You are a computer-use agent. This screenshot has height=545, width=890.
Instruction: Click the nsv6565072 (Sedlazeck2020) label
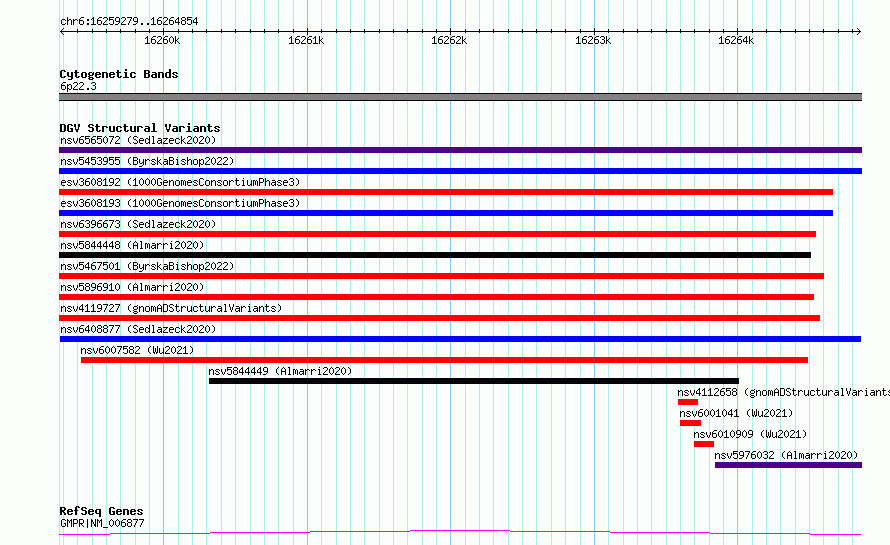point(138,140)
